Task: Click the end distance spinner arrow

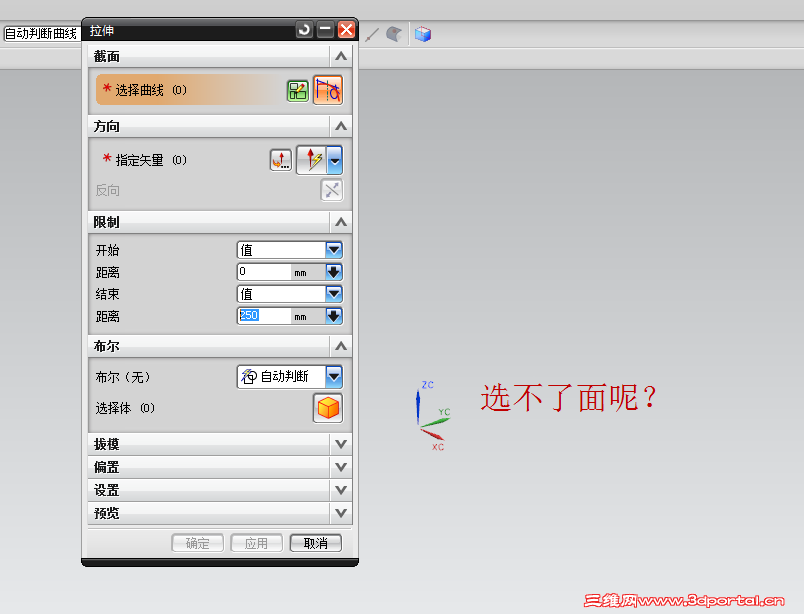Action: click(334, 316)
